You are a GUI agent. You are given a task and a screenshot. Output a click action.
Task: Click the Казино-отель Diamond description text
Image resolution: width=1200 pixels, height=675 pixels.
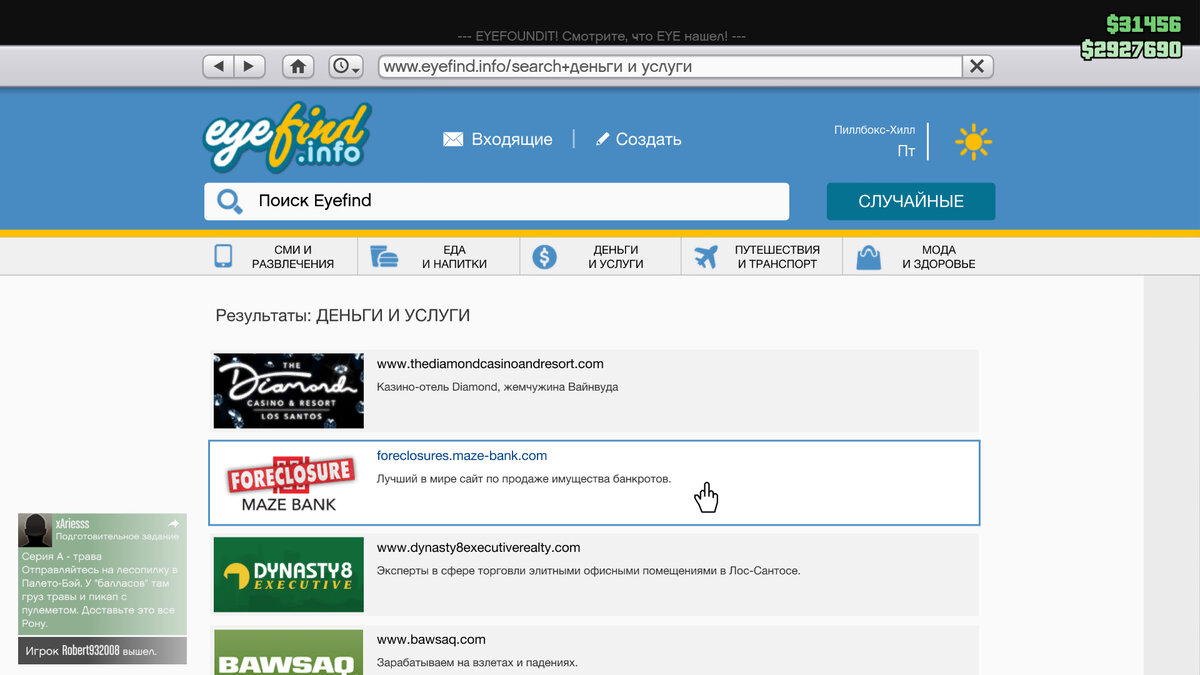pos(497,387)
